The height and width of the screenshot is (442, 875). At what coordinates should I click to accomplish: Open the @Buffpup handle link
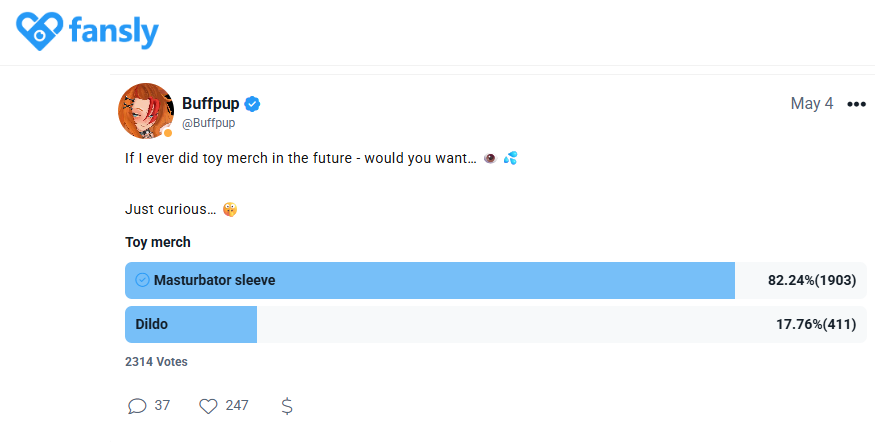[x=208, y=123]
